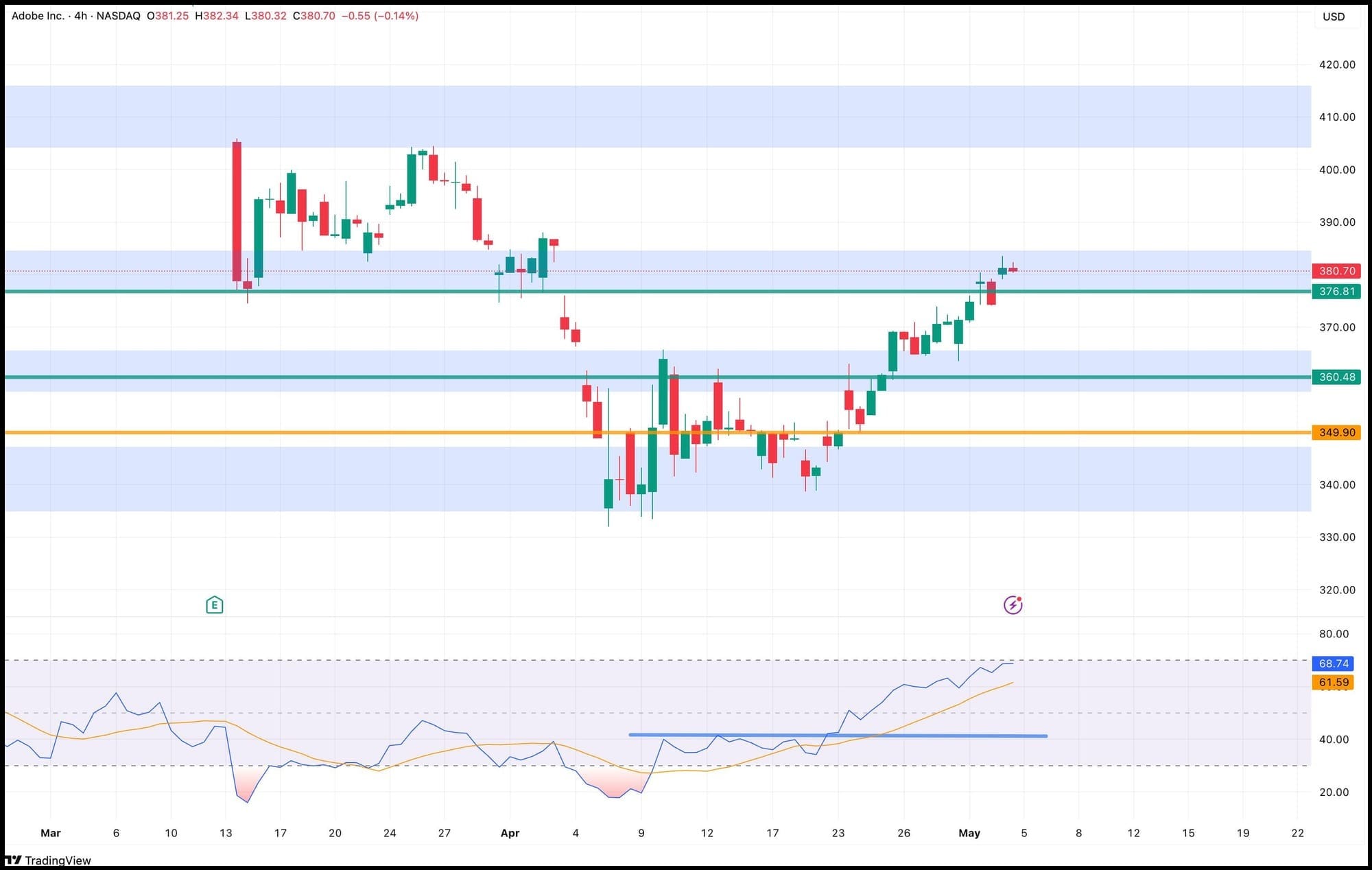Image resolution: width=1372 pixels, height=870 pixels.
Task: Select the red 380.70 current price label
Action: (1336, 271)
